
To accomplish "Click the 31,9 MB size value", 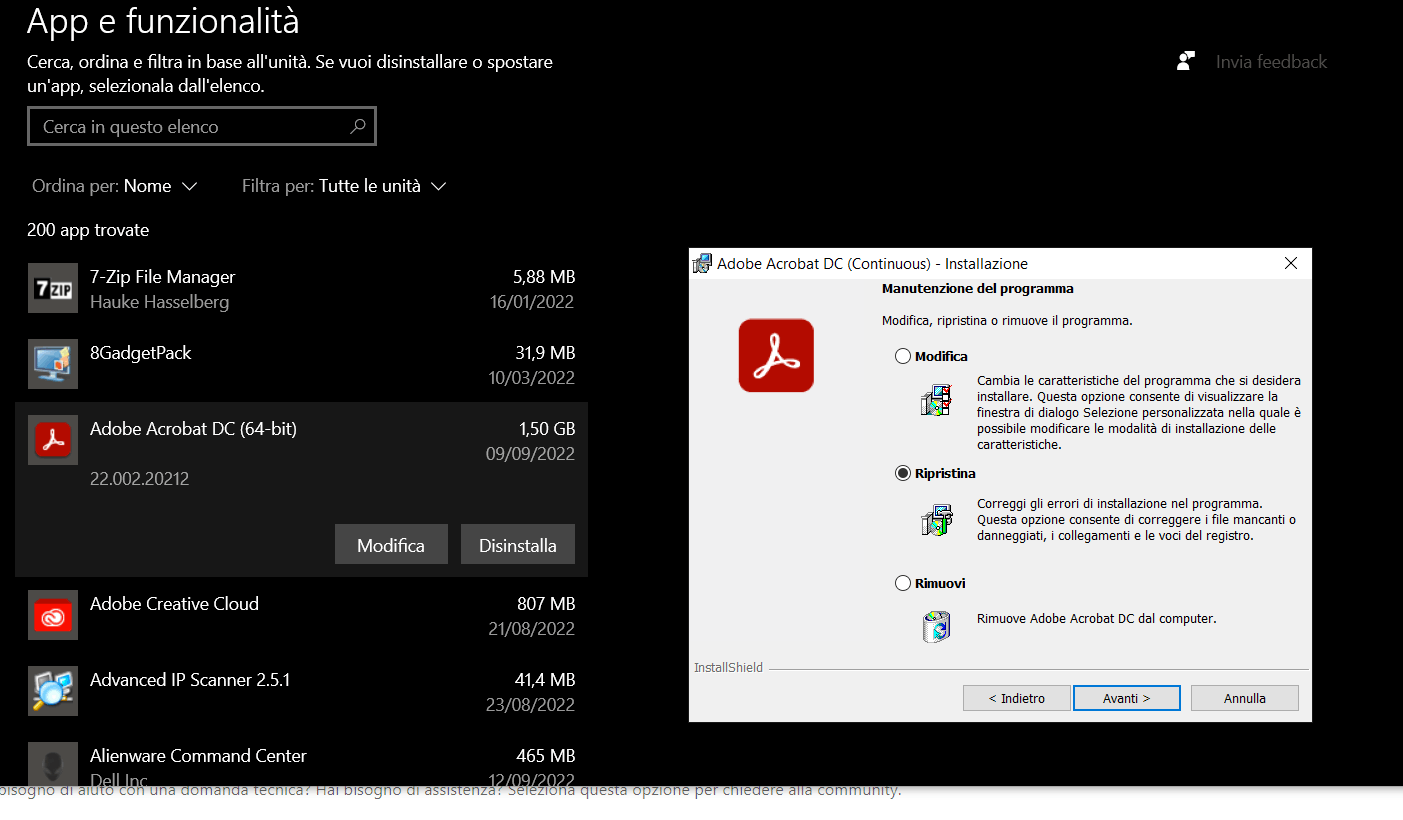I will point(545,353).
